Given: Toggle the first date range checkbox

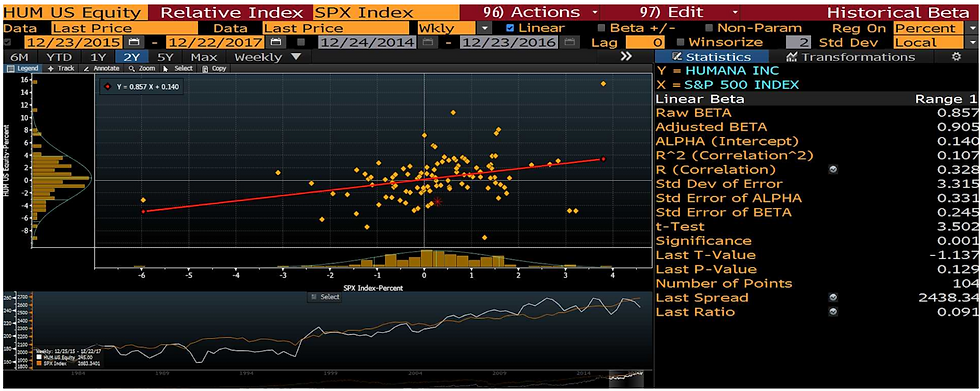Looking at the screenshot, I should (8, 42).
